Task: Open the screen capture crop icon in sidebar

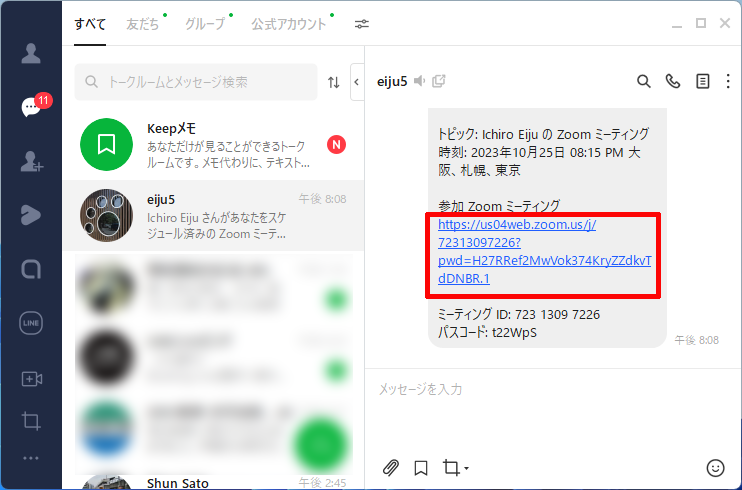Action: [31, 420]
